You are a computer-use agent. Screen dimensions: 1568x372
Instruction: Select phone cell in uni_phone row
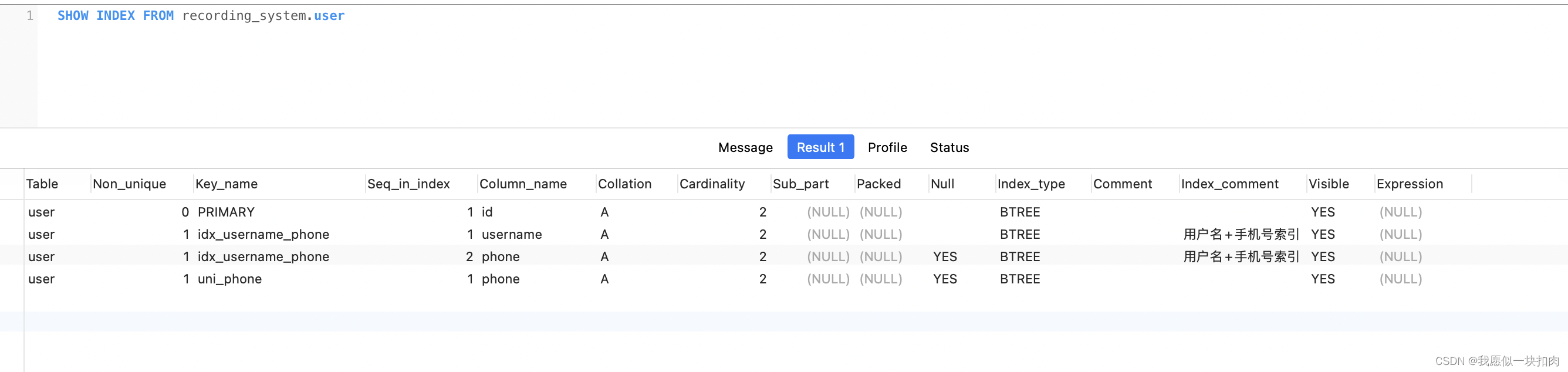click(501, 279)
